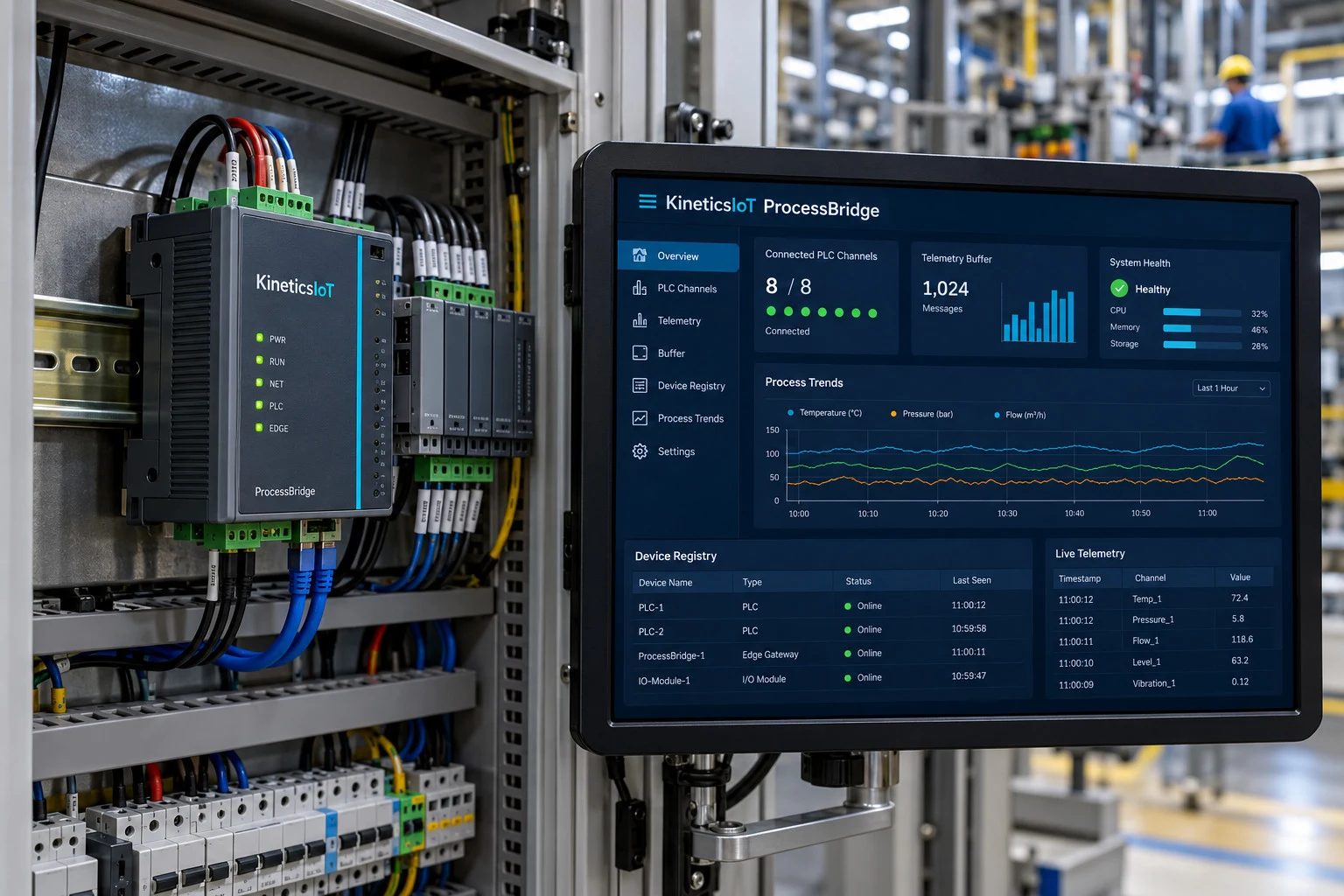Image resolution: width=1344 pixels, height=896 pixels.
Task: Click the 46% memory usage value
Action: point(1259,330)
